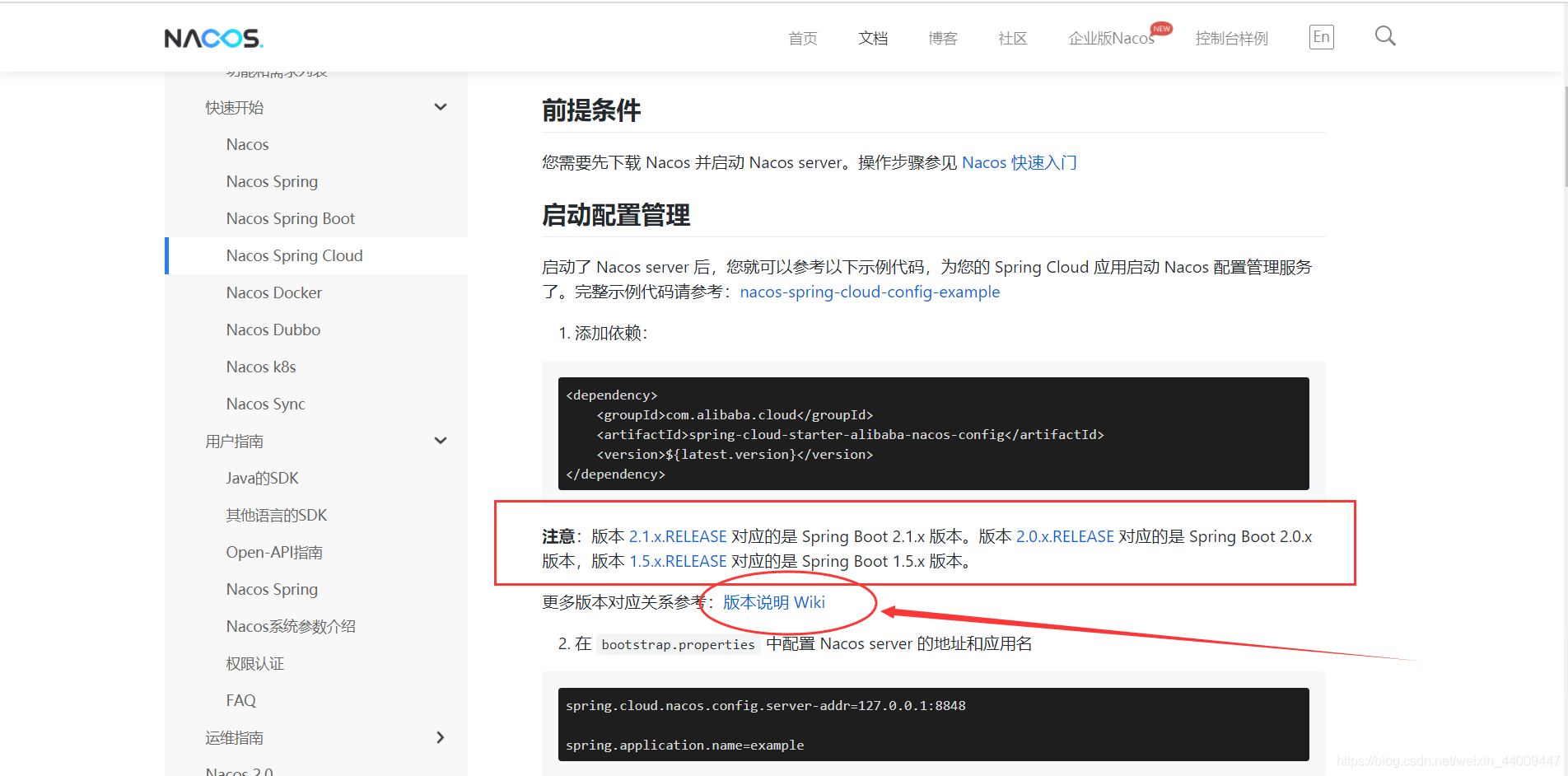Screen dimensions: 1568x776
Task: Open Nacos Dubbo in sidebar
Action: click(x=273, y=330)
